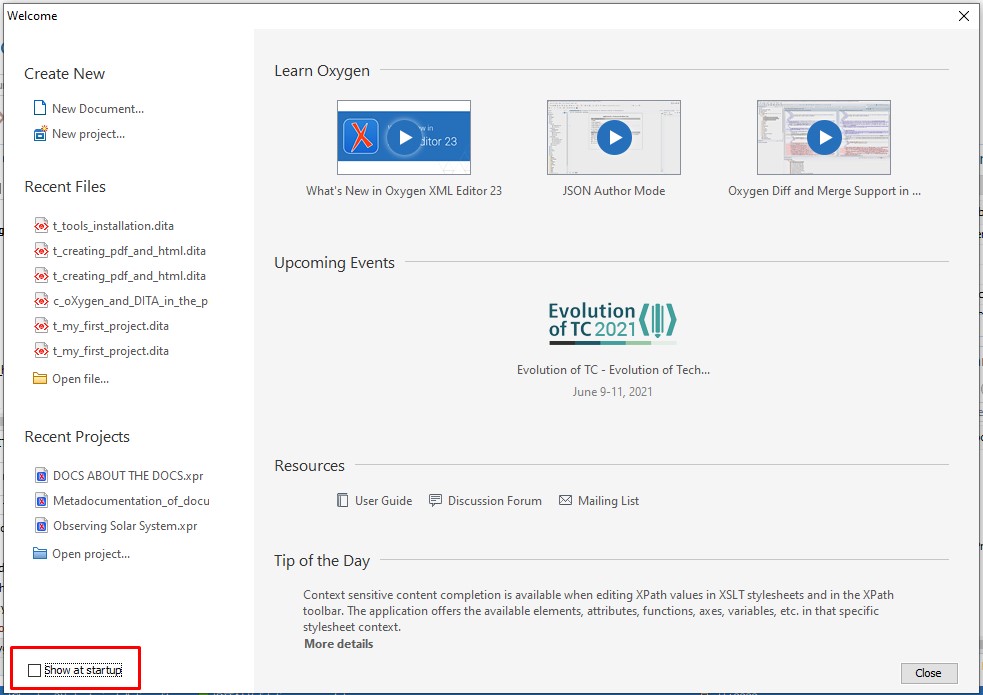The image size is (983, 695).
Task: Open the Observing Solar System.xpr project
Action: pos(125,526)
